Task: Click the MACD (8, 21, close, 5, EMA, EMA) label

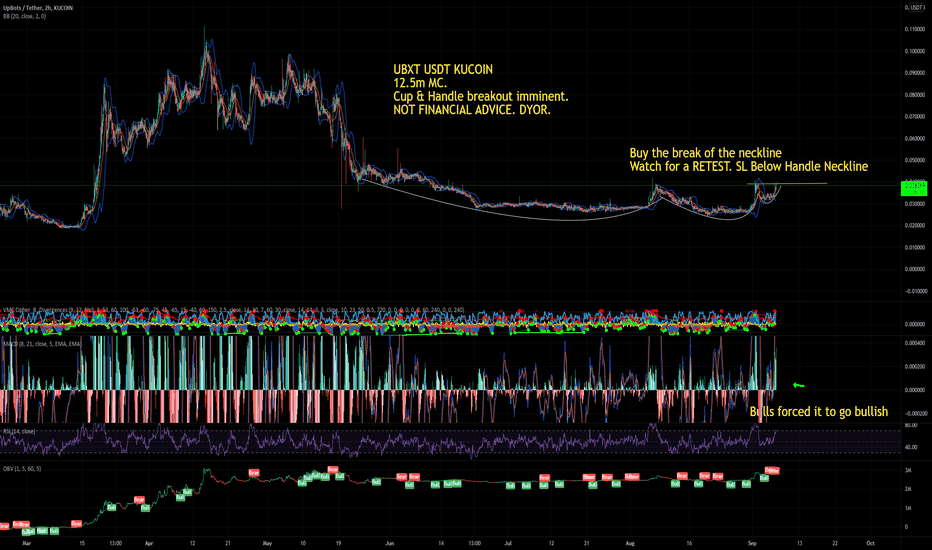Action: [42, 344]
